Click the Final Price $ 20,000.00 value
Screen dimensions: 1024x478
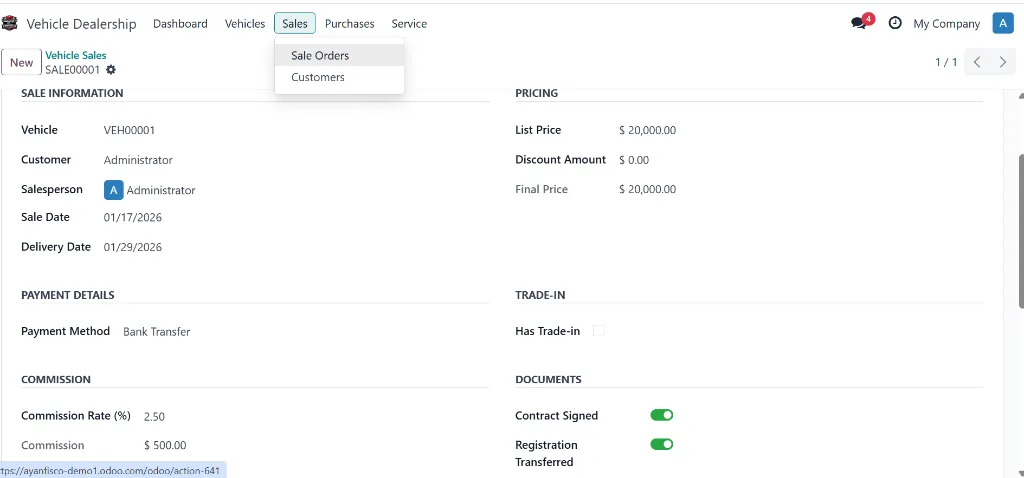pyautogui.click(x=647, y=189)
